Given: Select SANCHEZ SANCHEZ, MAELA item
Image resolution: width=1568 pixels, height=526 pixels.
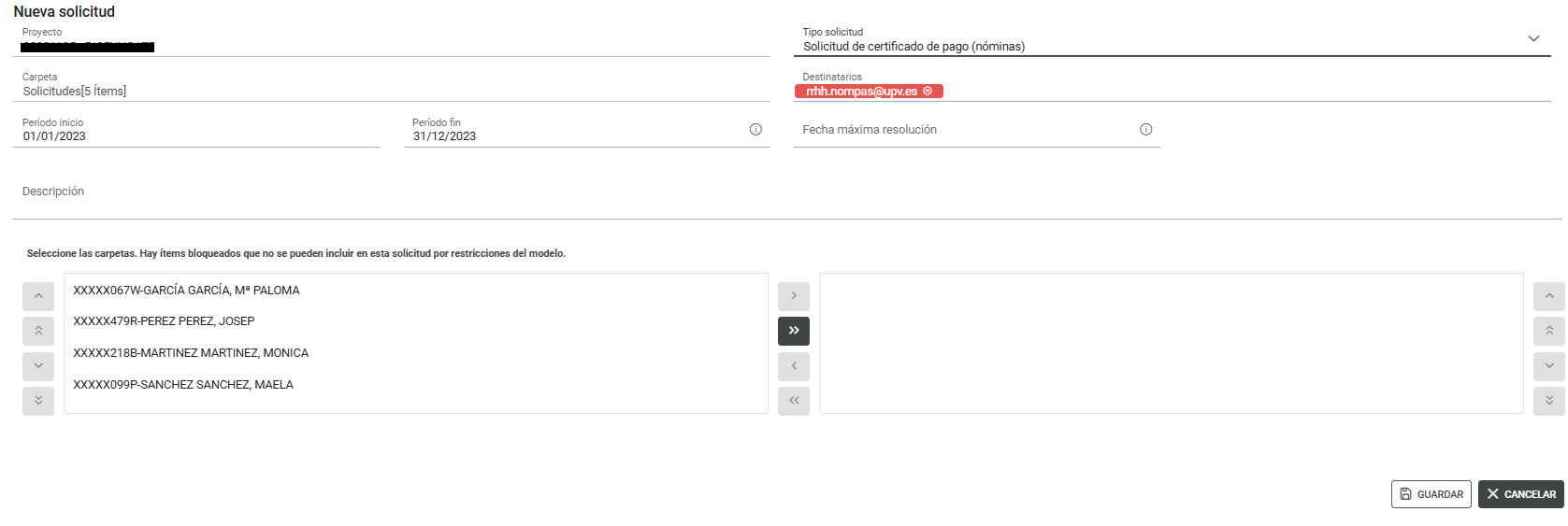Looking at the screenshot, I should pos(416,385).
